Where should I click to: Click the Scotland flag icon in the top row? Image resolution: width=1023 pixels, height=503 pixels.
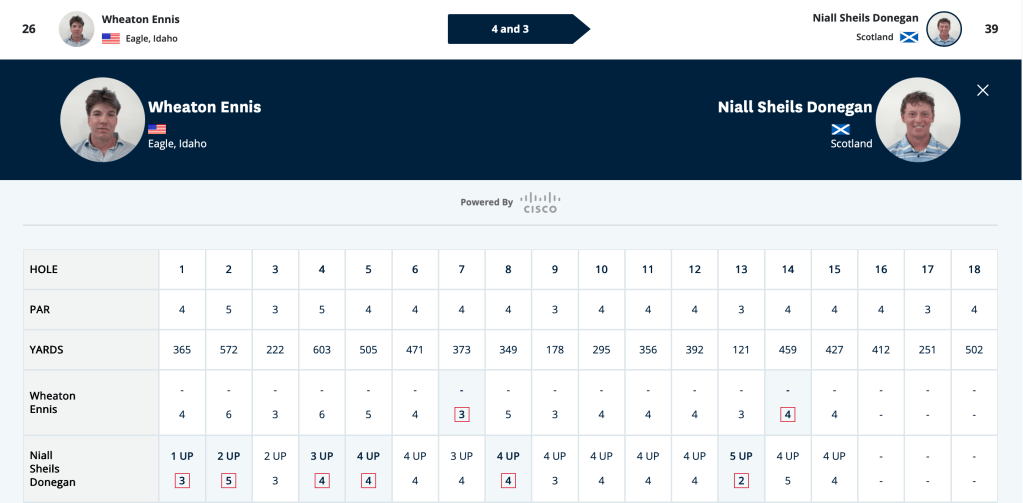click(x=909, y=37)
